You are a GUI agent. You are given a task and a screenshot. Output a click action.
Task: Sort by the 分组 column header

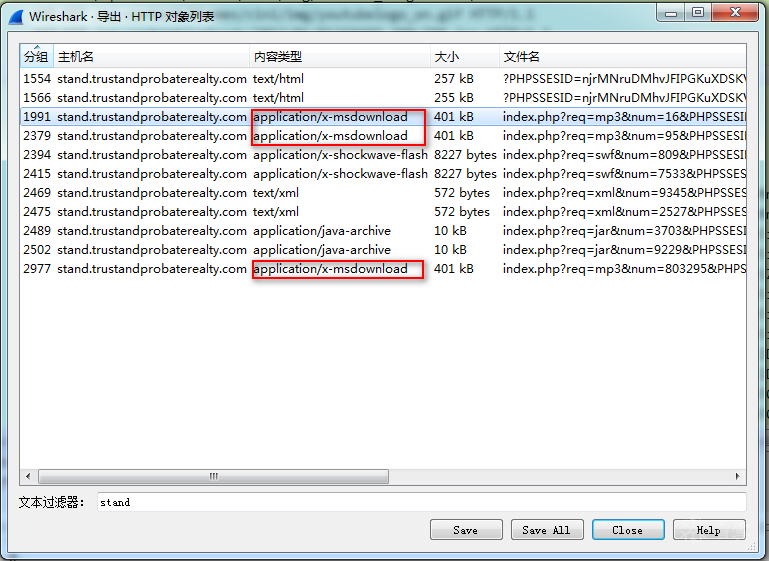(37, 56)
